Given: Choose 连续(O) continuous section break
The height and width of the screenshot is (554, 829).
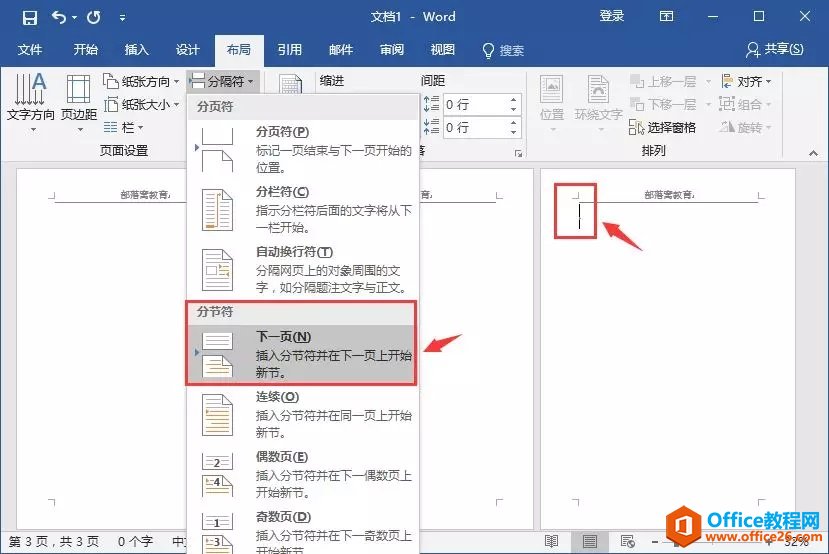Looking at the screenshot, I should point(303,414).
